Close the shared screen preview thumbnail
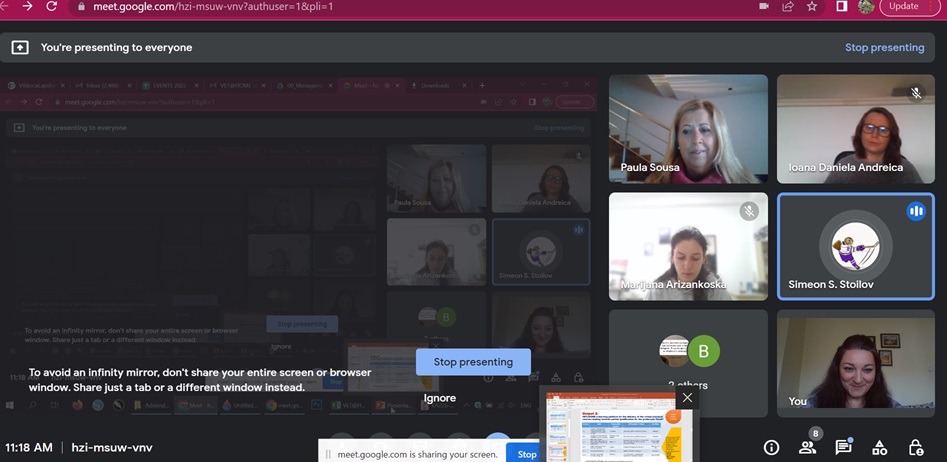Viewport: 947px width, 462px height. (x=687, y=397)
